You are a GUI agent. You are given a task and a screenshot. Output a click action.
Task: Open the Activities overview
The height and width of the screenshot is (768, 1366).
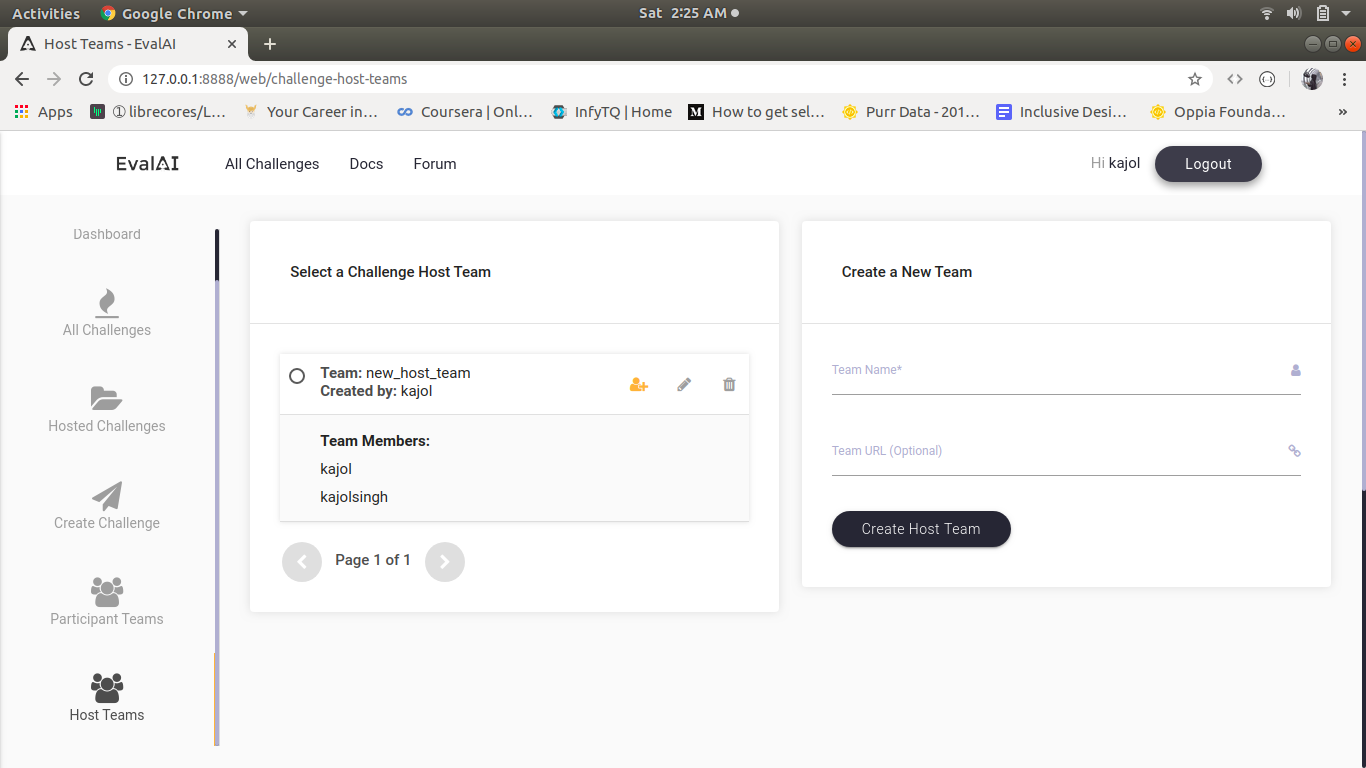tap(46, 14)
